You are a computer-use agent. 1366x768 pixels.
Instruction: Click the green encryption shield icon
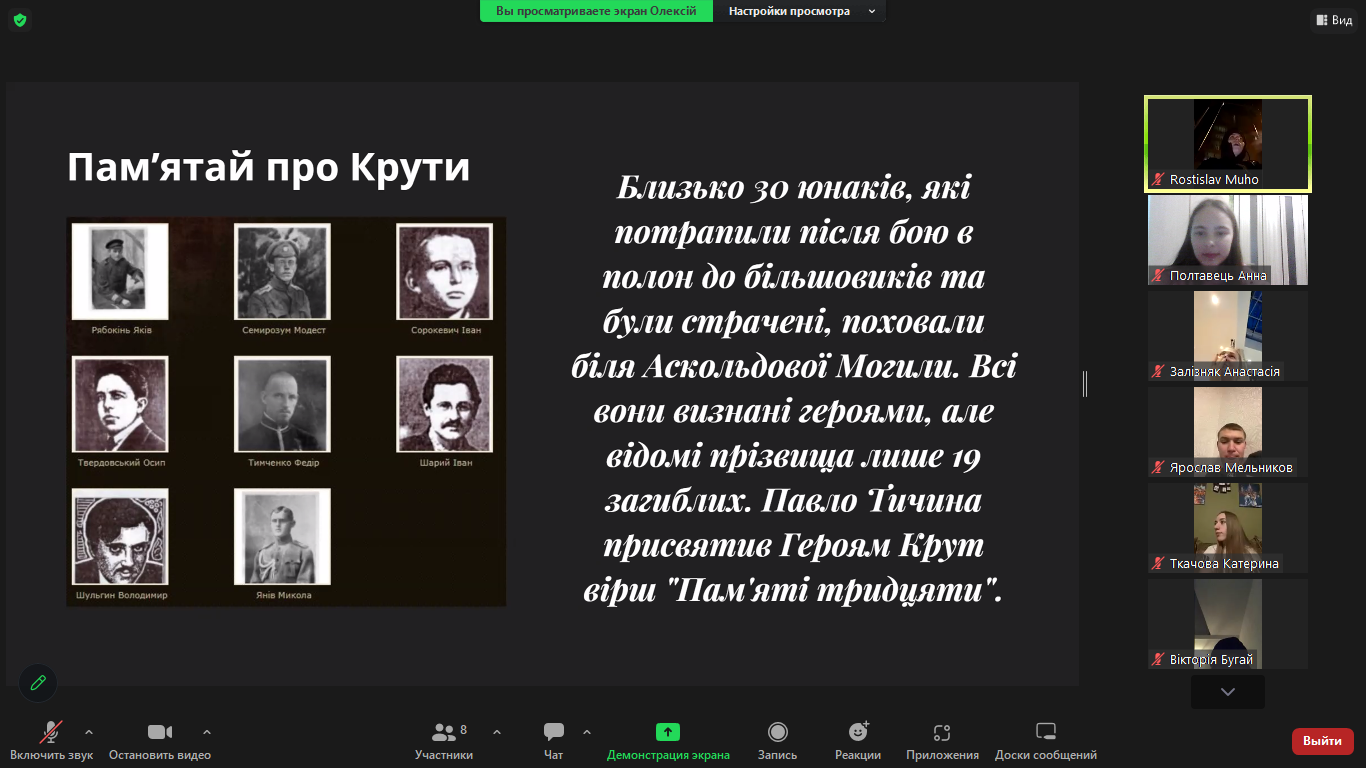pyautogui.click(x=20, y=20)
